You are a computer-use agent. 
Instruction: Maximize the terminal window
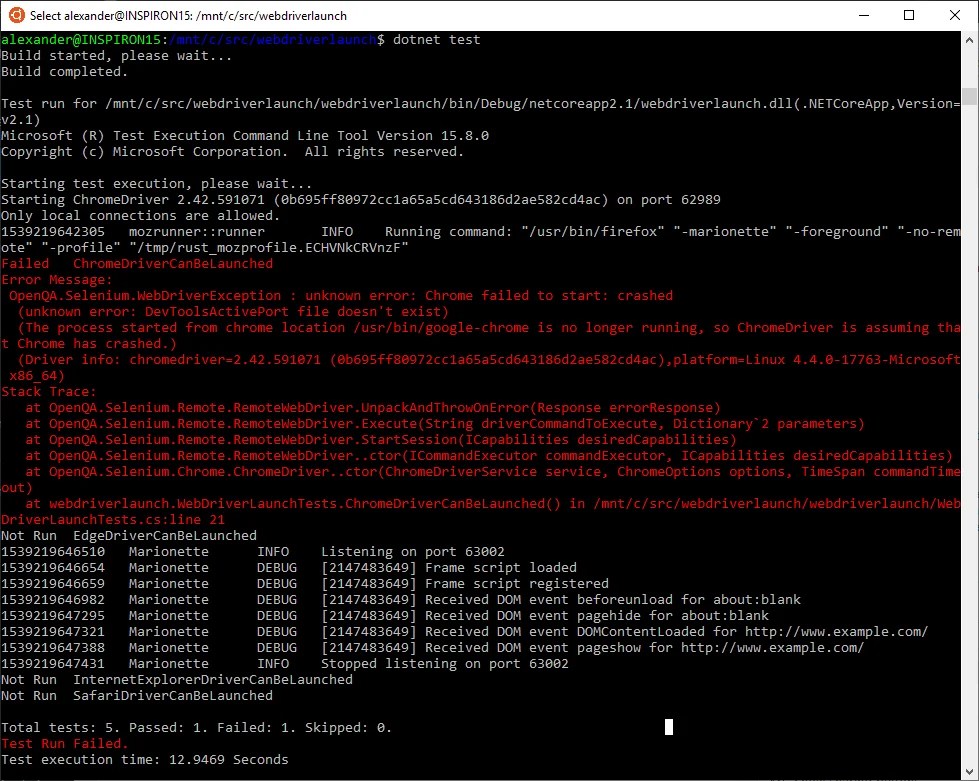[x=909, y=15]
